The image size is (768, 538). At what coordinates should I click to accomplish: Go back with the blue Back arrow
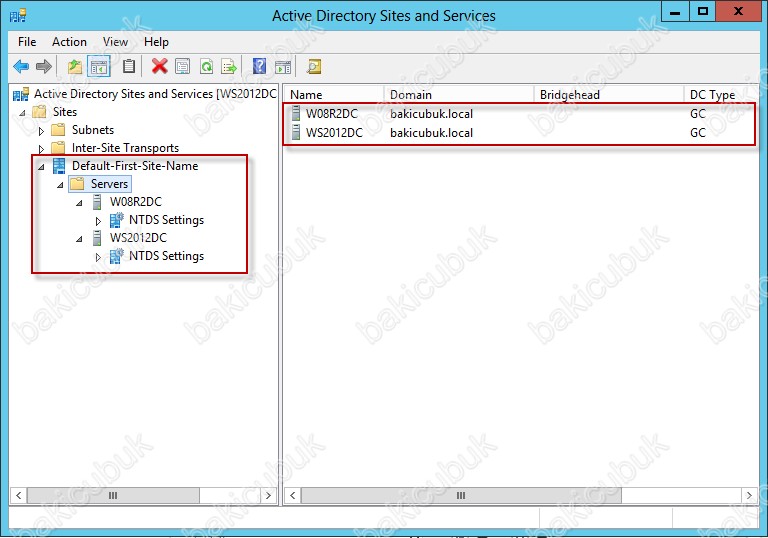coord(21,66)
